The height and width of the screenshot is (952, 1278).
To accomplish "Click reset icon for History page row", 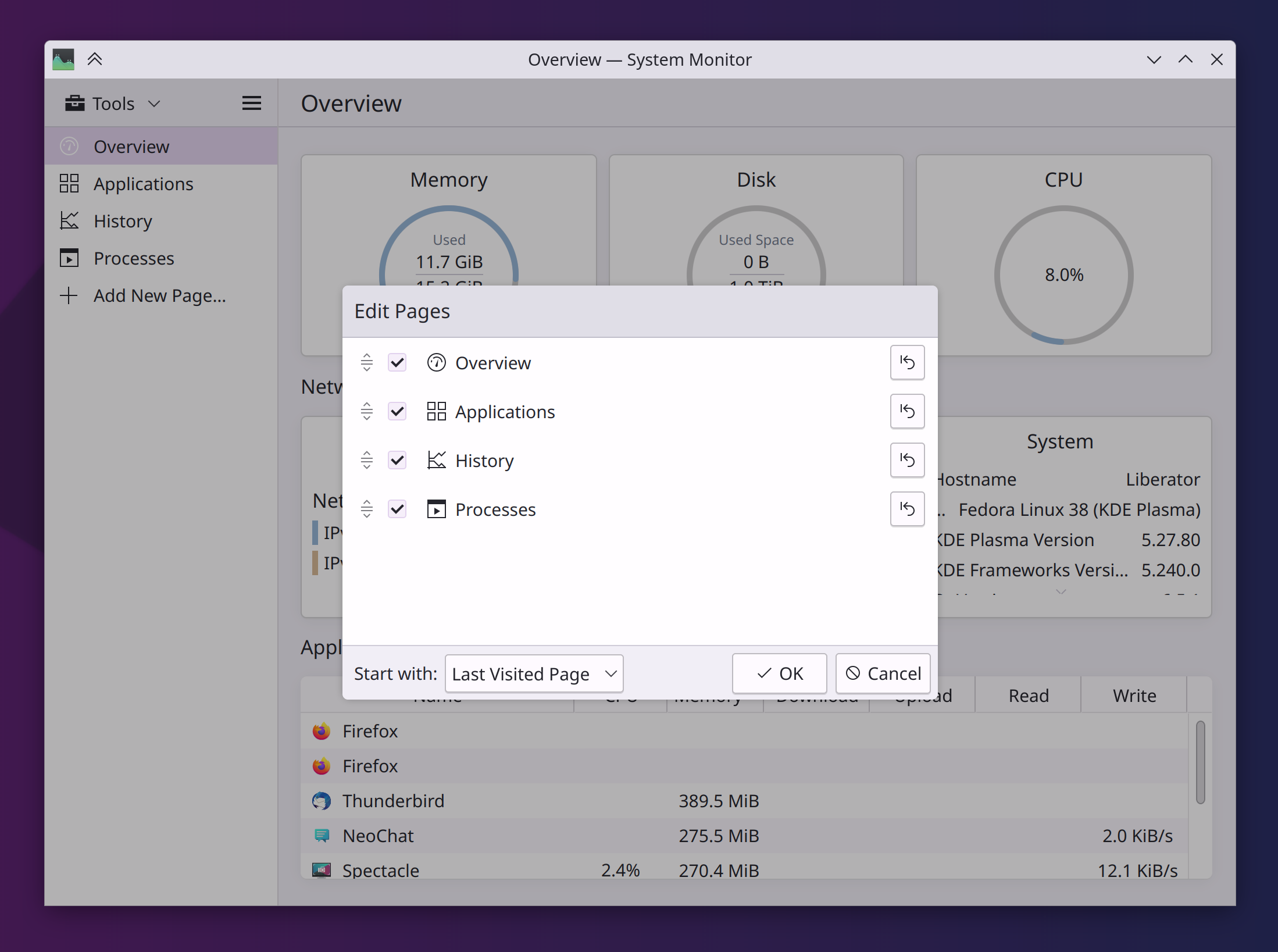I will (x=906, y=460).
